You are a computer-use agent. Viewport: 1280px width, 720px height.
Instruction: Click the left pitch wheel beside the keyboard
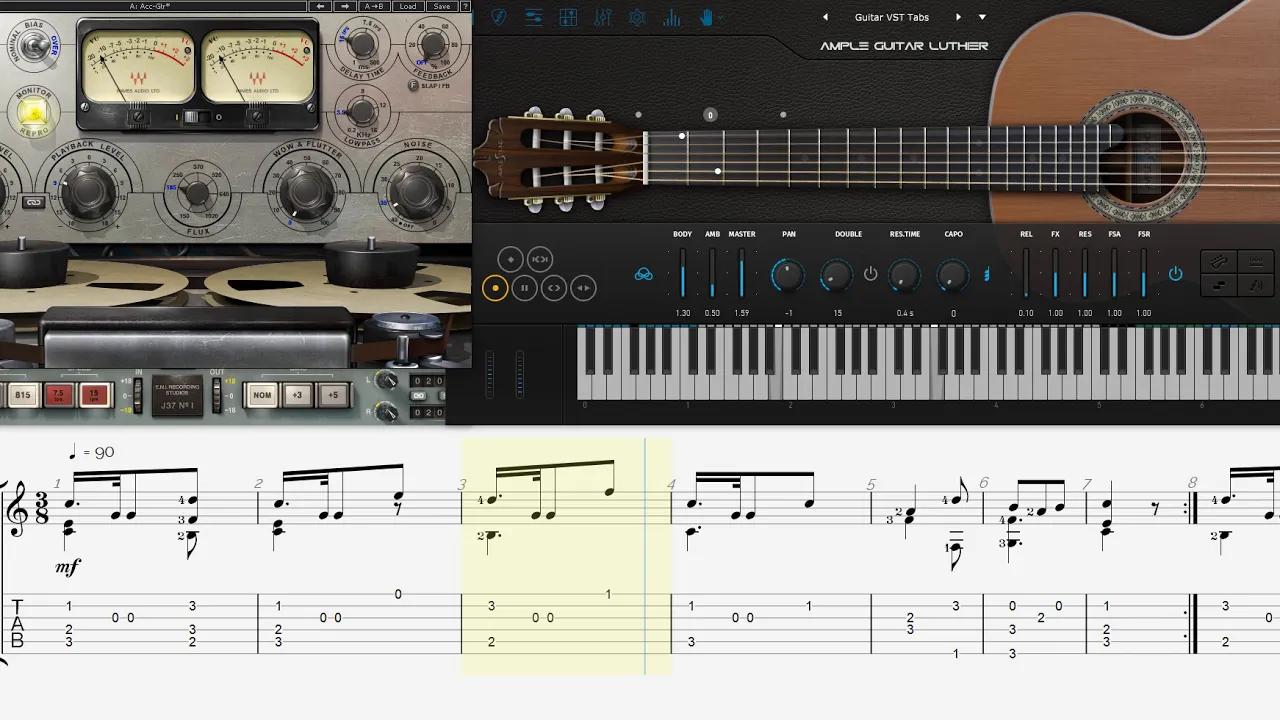coord(489,374)
